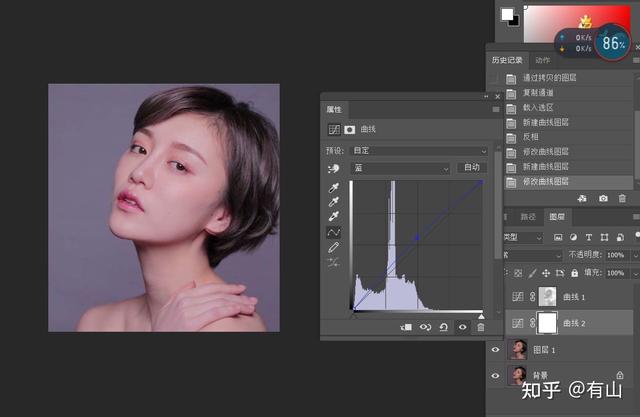Pick a color in the red color field

pos(577,24)
